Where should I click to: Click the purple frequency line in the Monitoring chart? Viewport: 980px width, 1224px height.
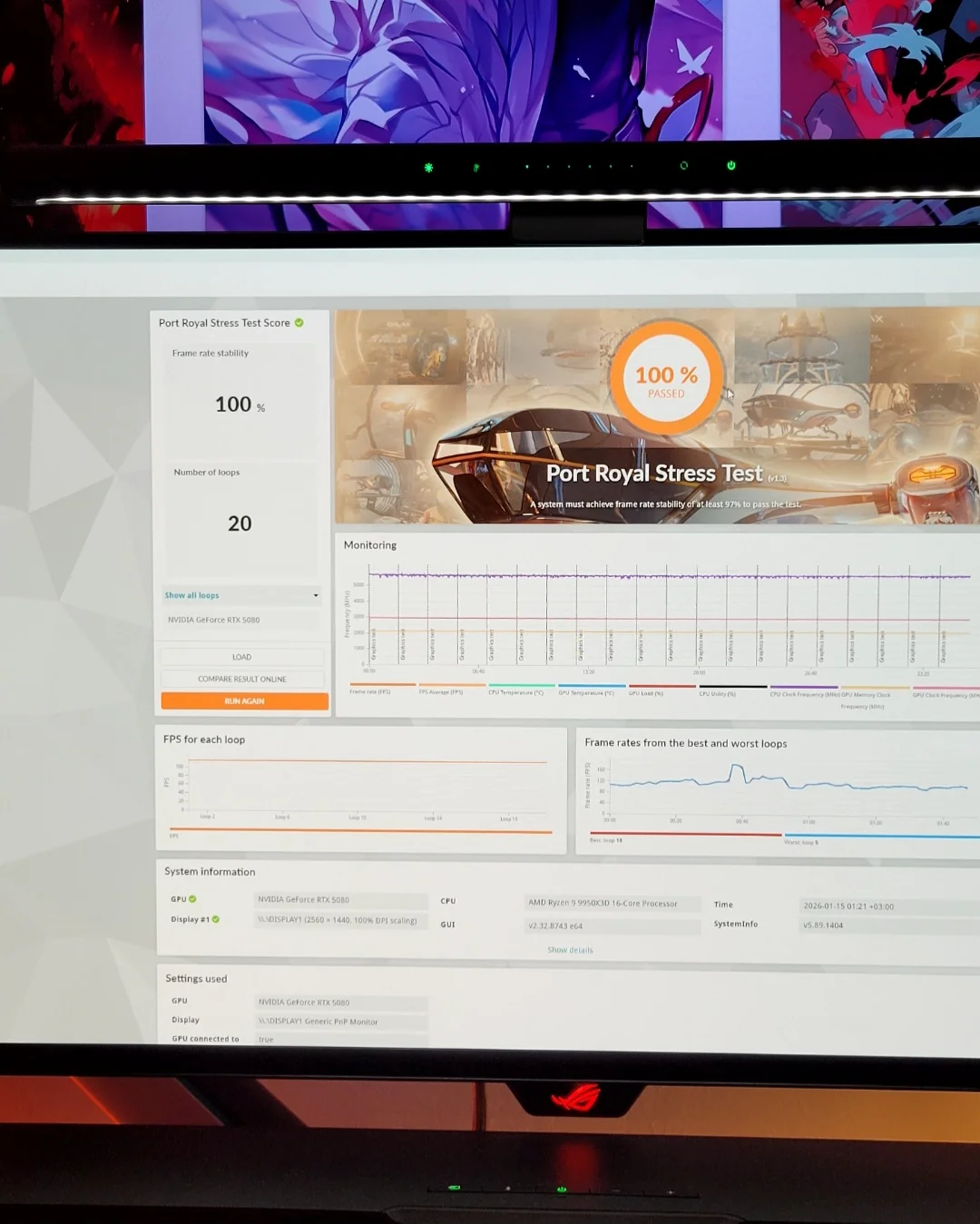pyautogui.click(x=669, y=576)
